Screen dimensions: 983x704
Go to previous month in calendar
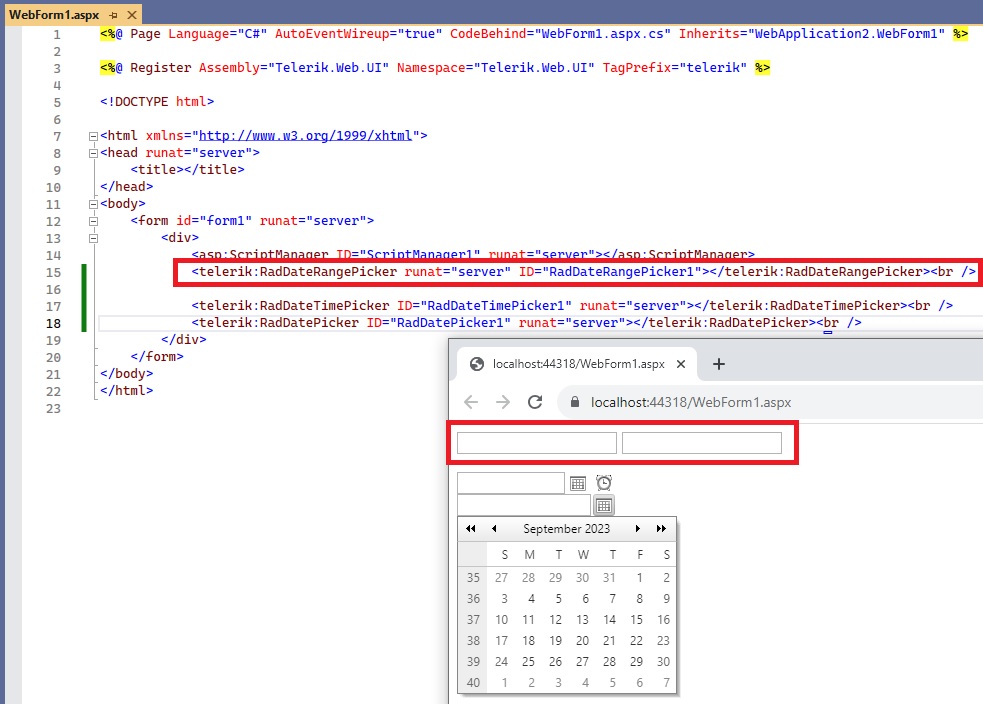tap(494, 529)
